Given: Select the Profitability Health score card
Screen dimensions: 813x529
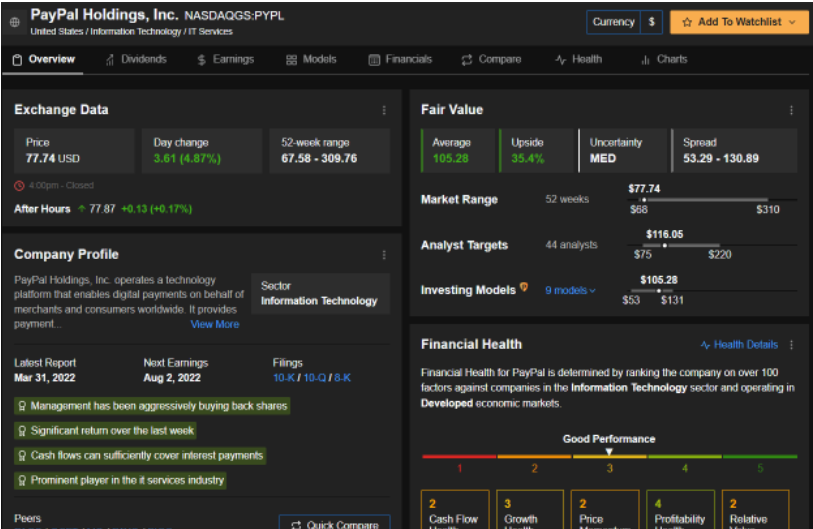Looking at the screenshot, I should tap(685, 510).
